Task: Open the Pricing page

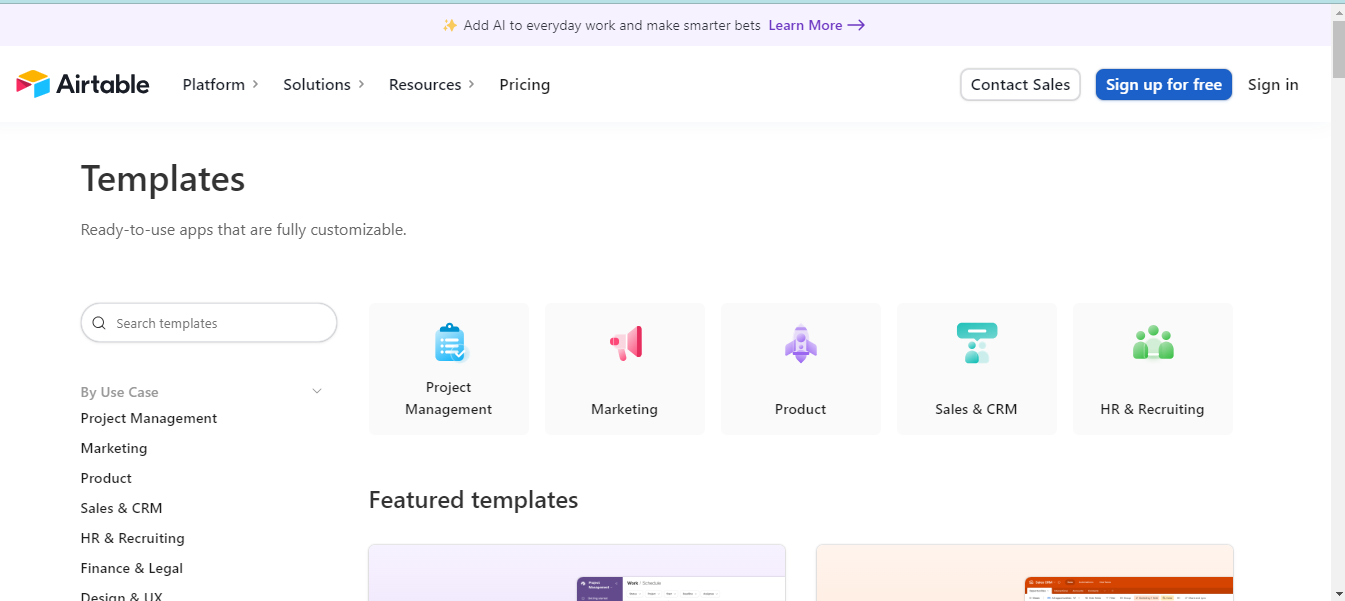Action: (x=524, y=84)
